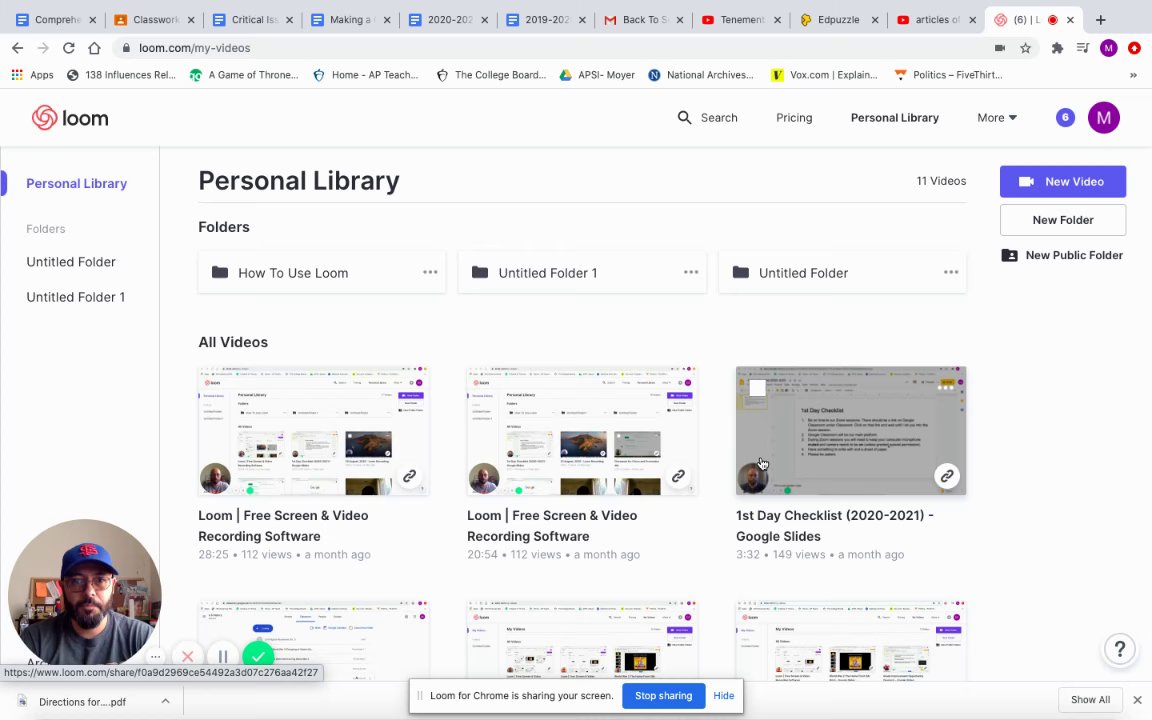Open the 28:25 video thumbnail

(x=314, y=431)
